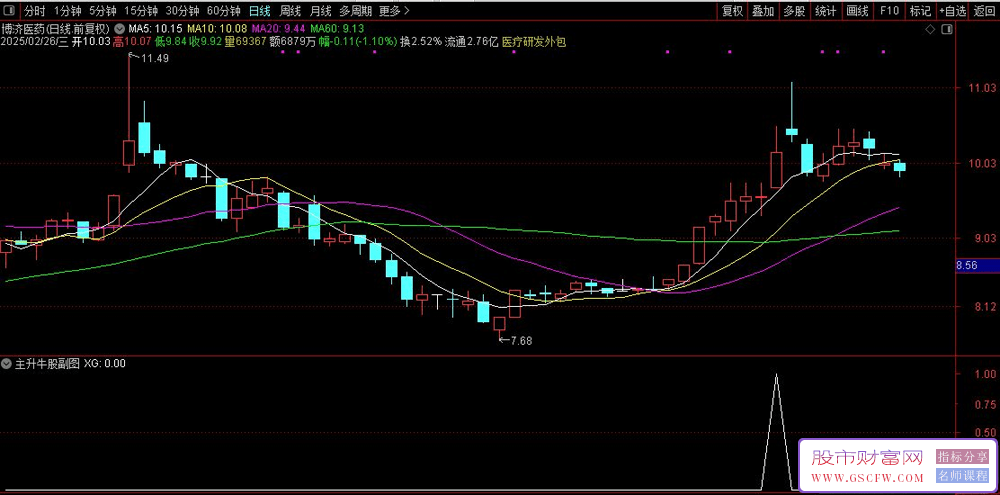Viewport: 1000px width, 495px height.
Task: Add stock with +自选 button
Action: pyautogui.click(x=952, y=11)
